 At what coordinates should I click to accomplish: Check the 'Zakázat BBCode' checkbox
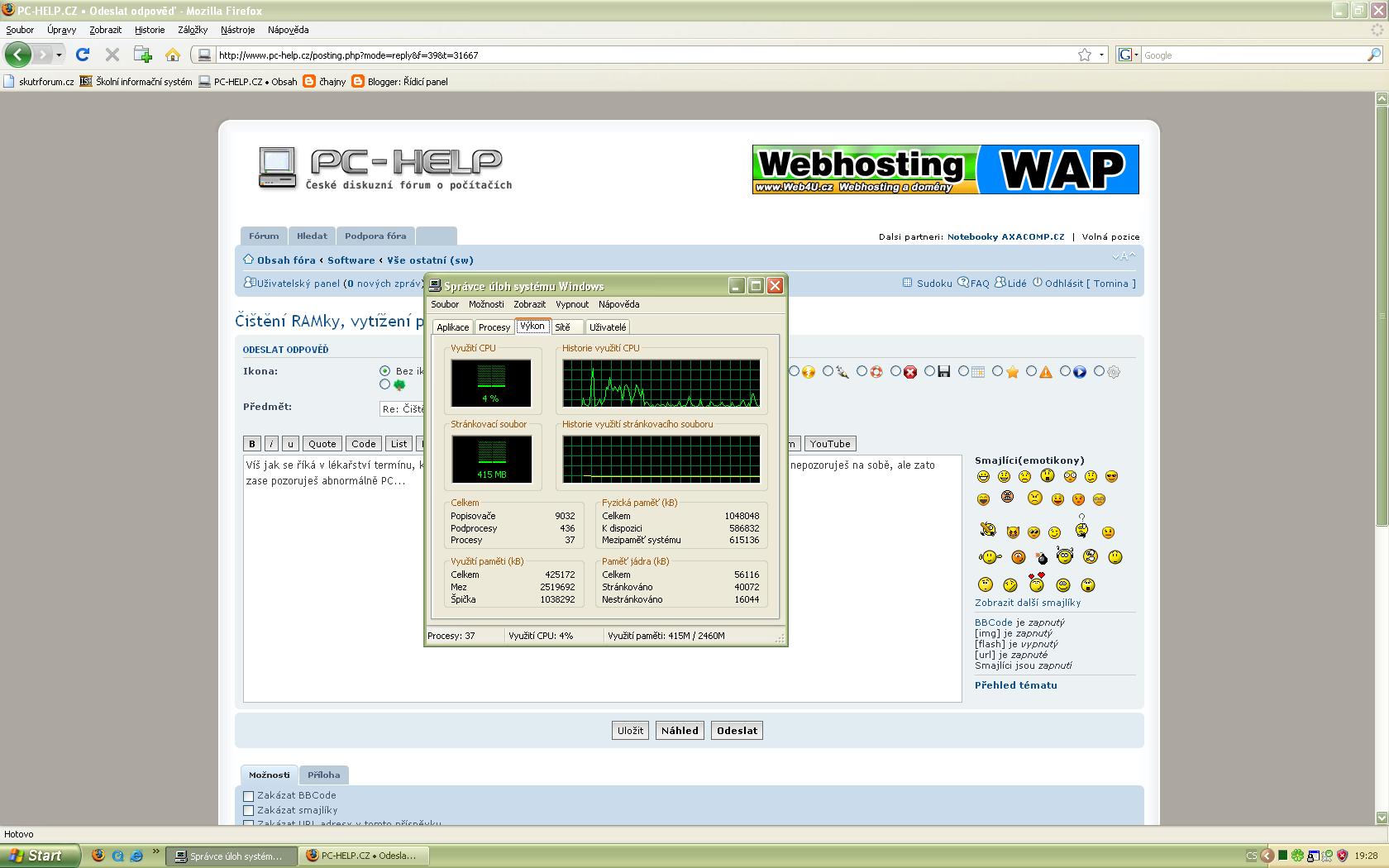coord(248,796)
